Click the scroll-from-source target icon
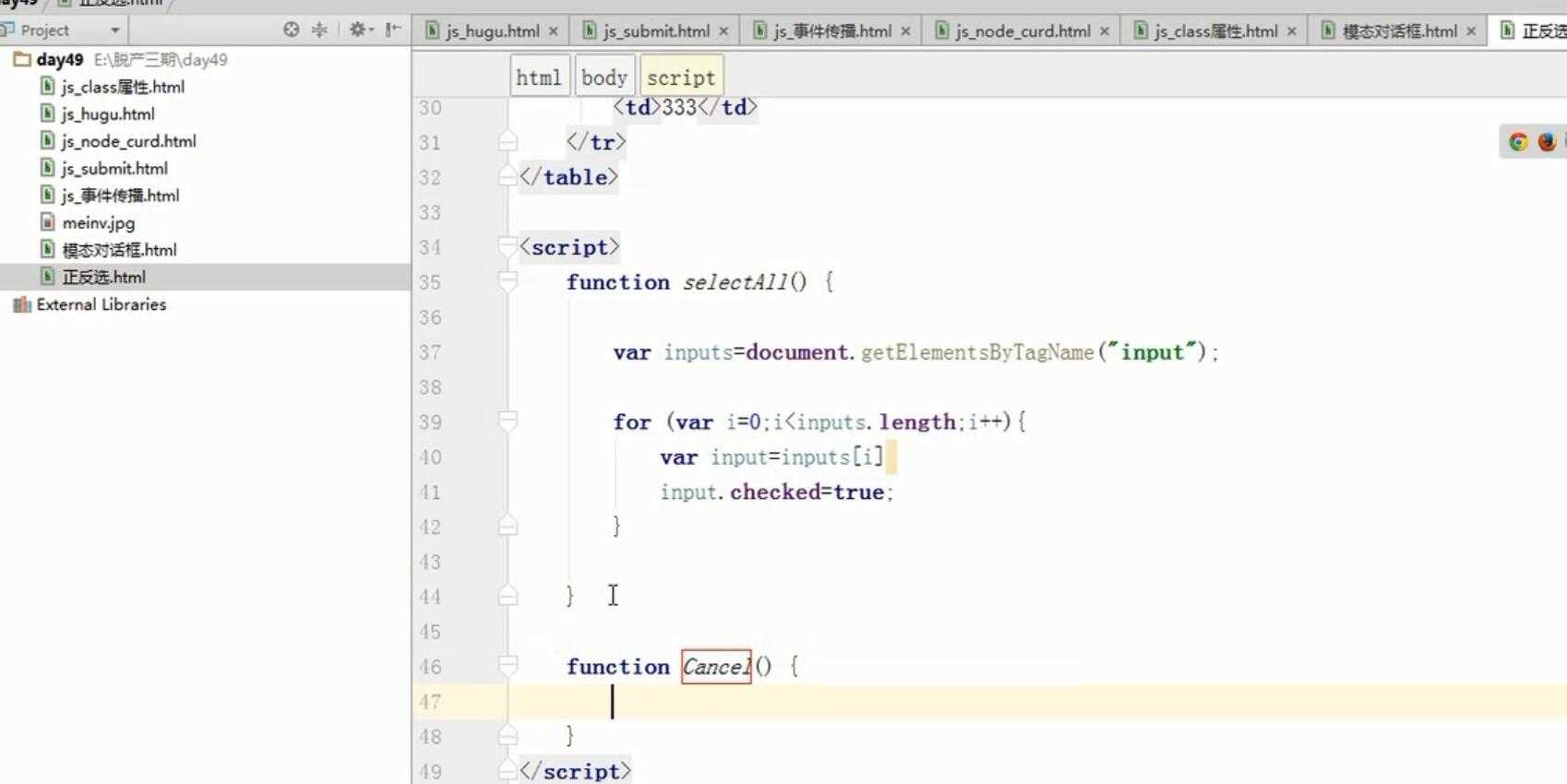Image resolution: width=1567 pixels, height=784 pixels. [x=292, y=30]
